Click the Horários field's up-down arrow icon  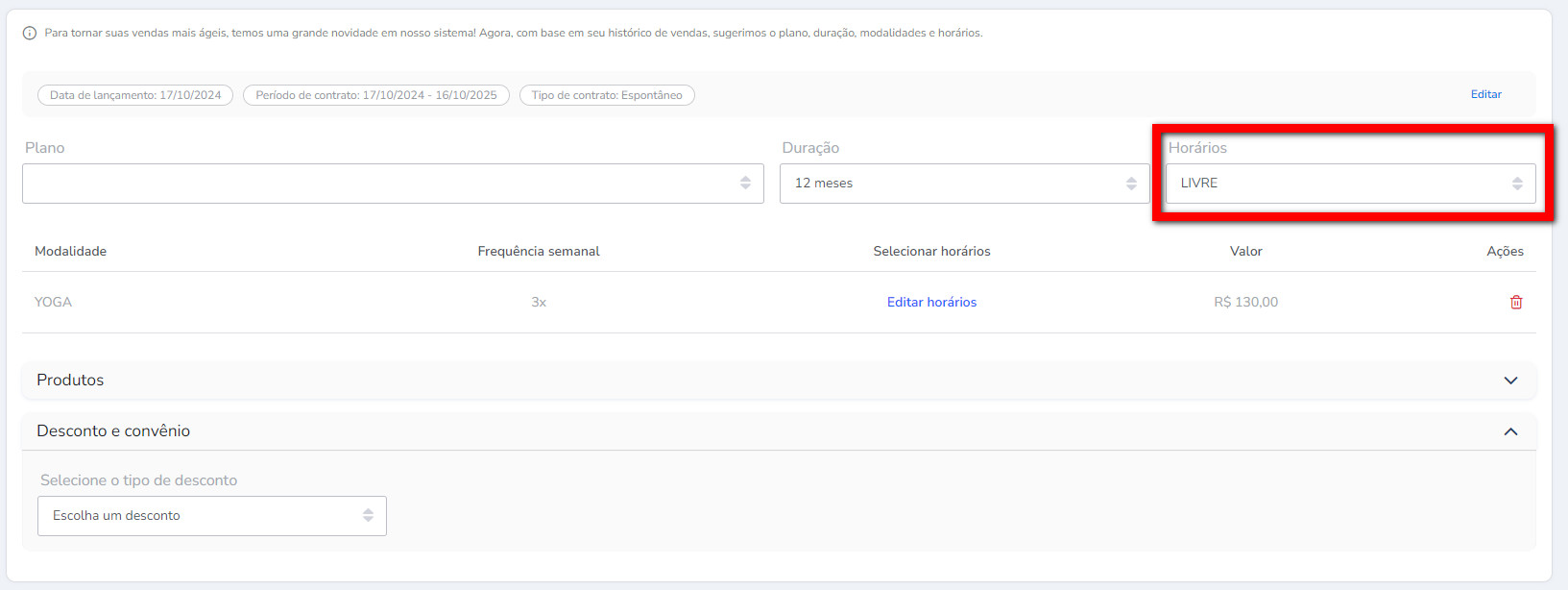tap(1517, 183)
